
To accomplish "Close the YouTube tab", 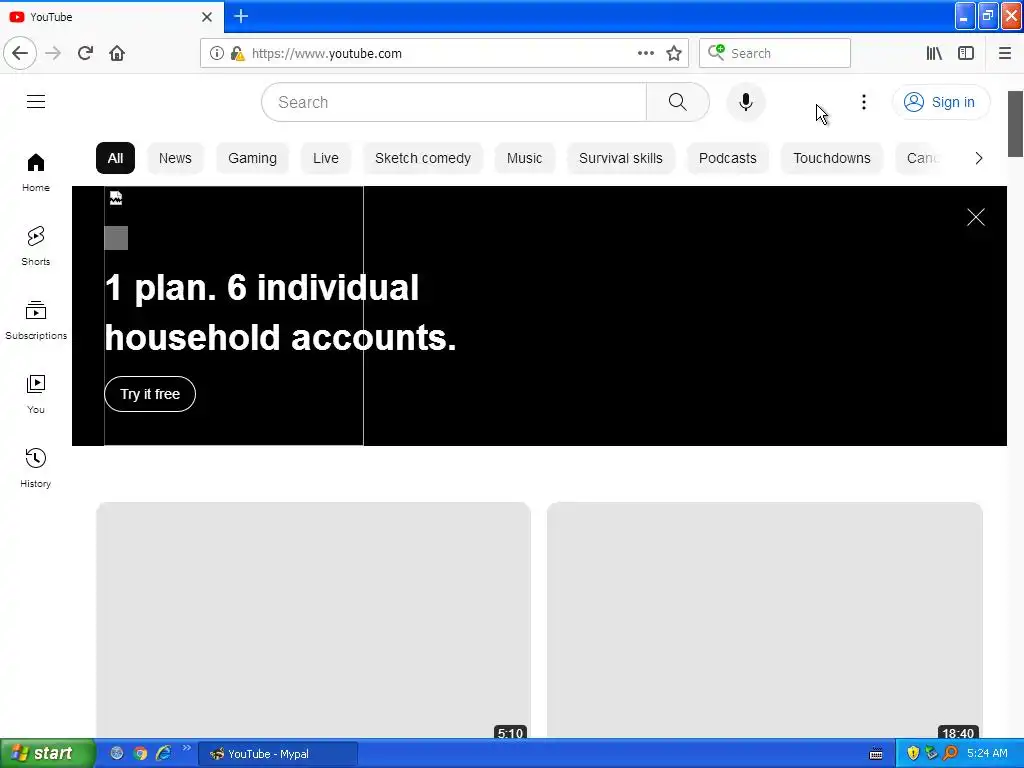I will tap(207, 17).
